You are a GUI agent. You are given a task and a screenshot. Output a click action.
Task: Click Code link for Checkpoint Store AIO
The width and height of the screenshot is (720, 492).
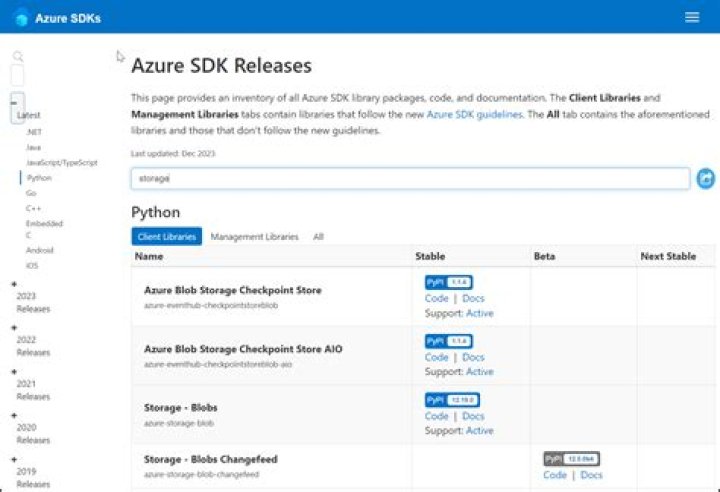(436, 357)
